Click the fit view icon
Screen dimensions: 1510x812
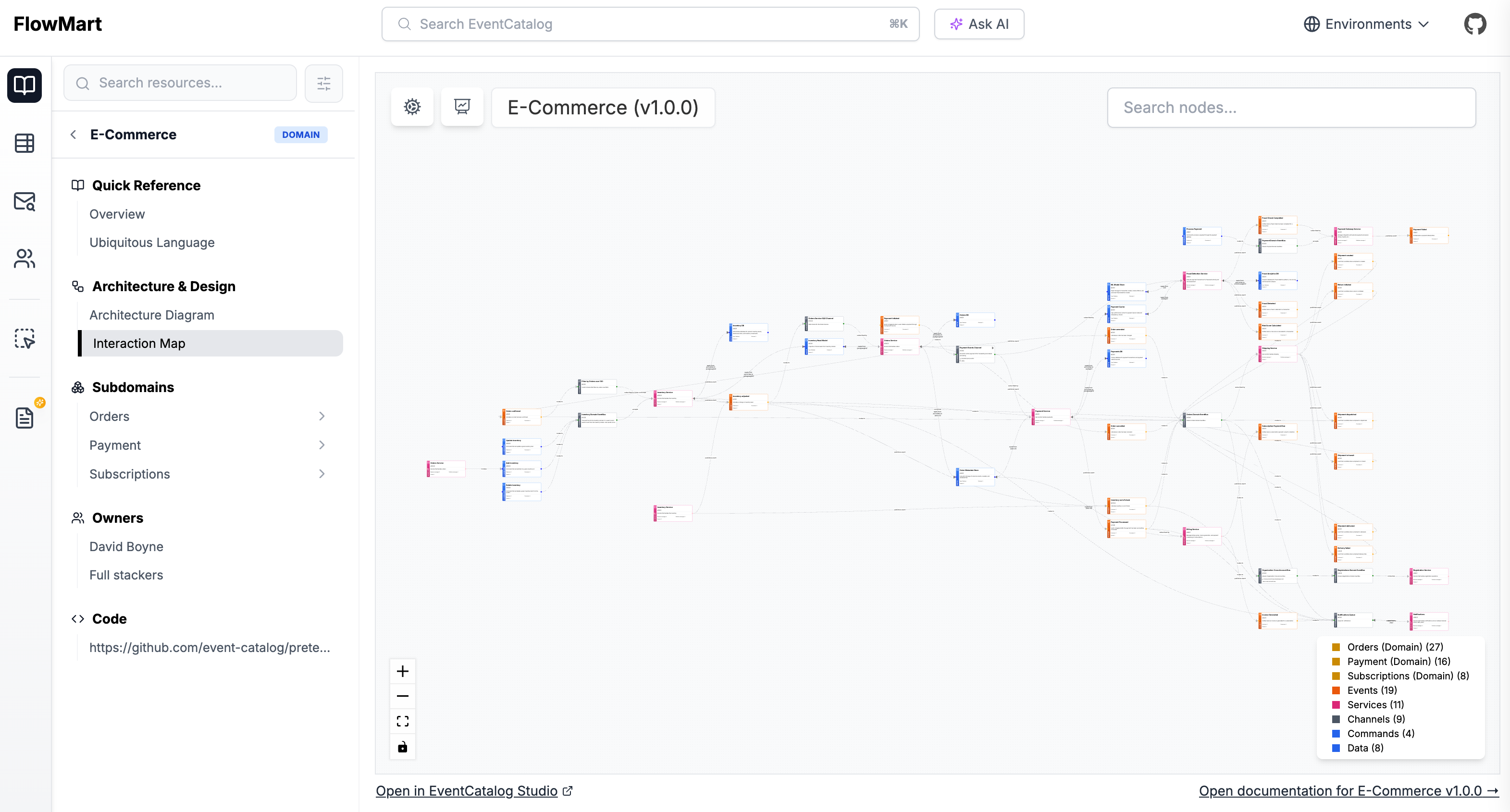(x=403, y=721)
